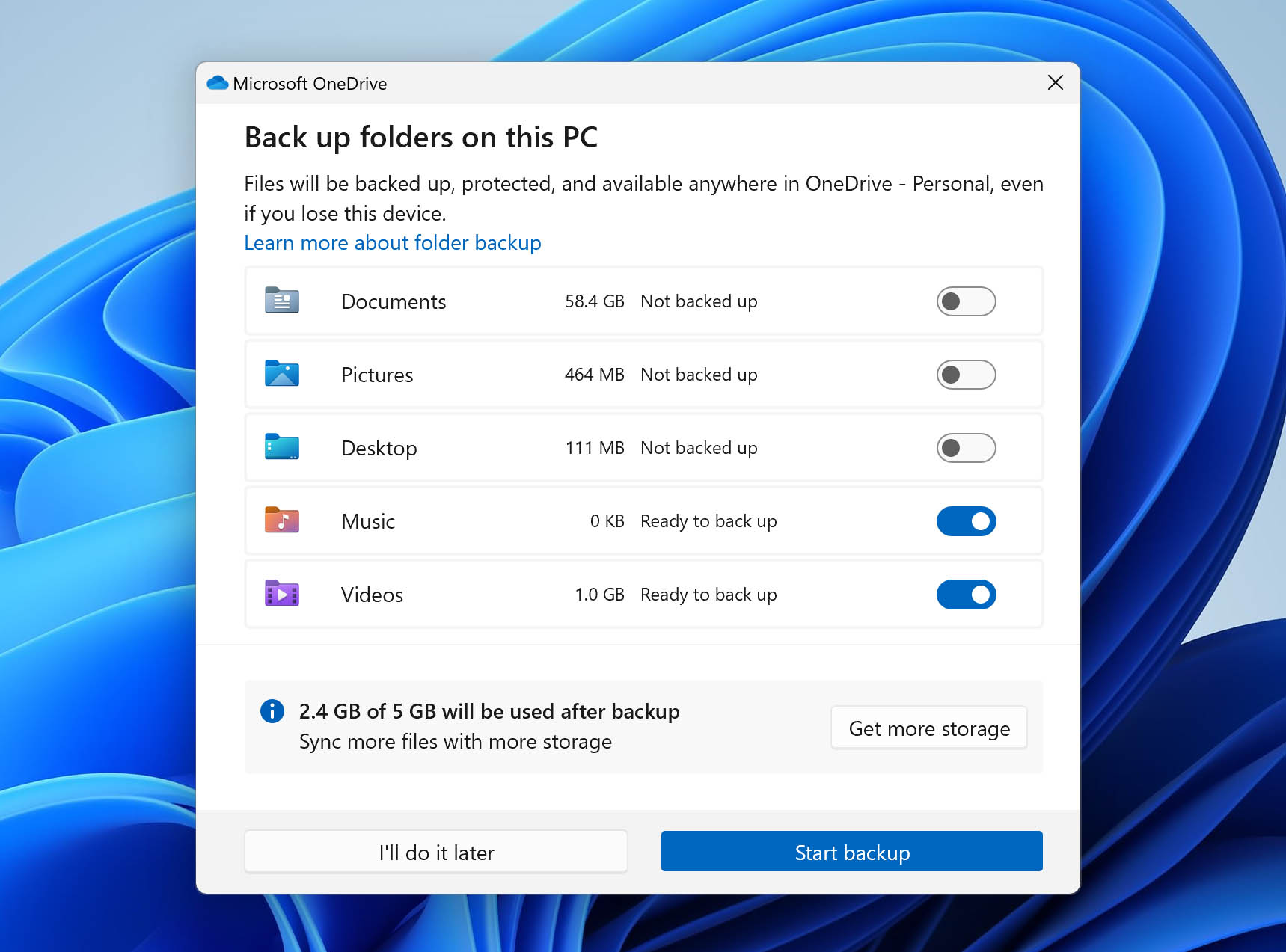
Task: Turn on the Pictures backup switch
Action: pyautogui.click(x=966, y=375)
